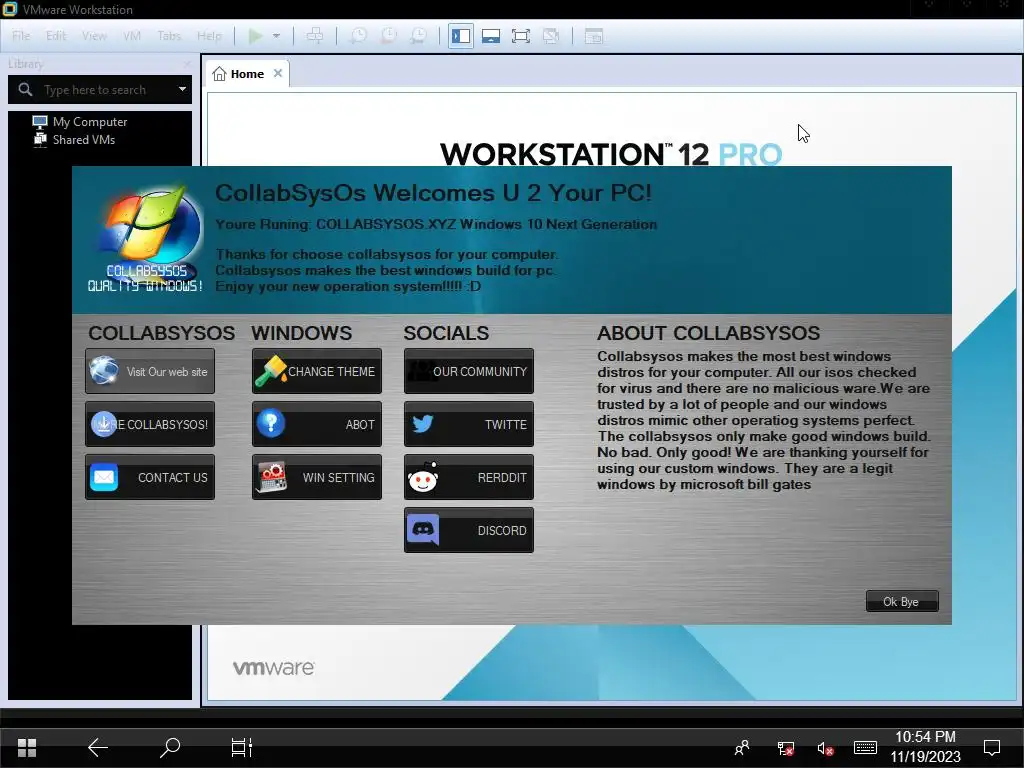Click the unity mode toolbar icon

pos(551,36)
